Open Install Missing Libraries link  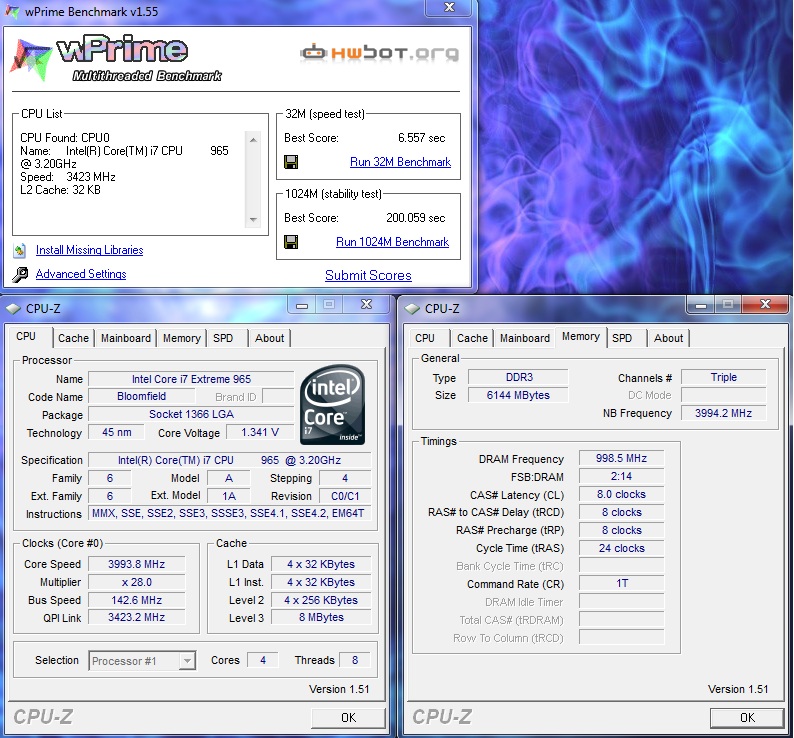click(90, 250)
